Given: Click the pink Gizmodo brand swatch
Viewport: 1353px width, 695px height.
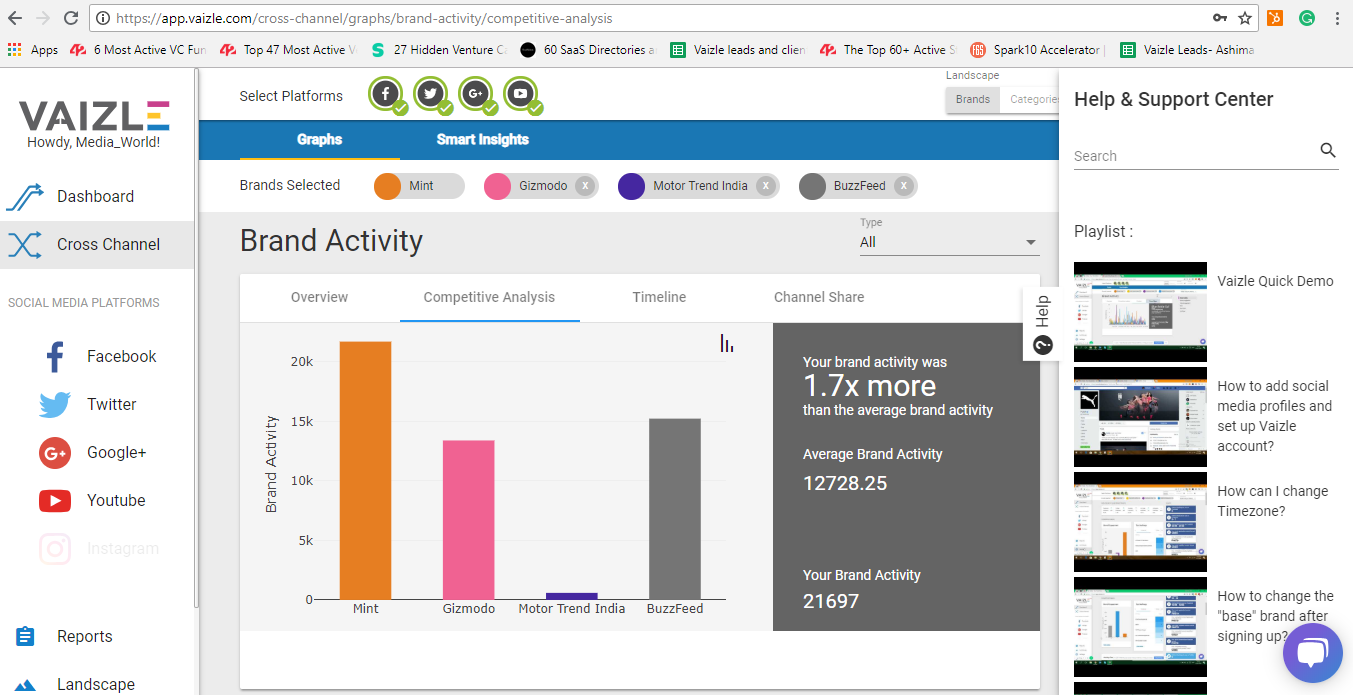Looking at the screenshot, I should [497, 186].
